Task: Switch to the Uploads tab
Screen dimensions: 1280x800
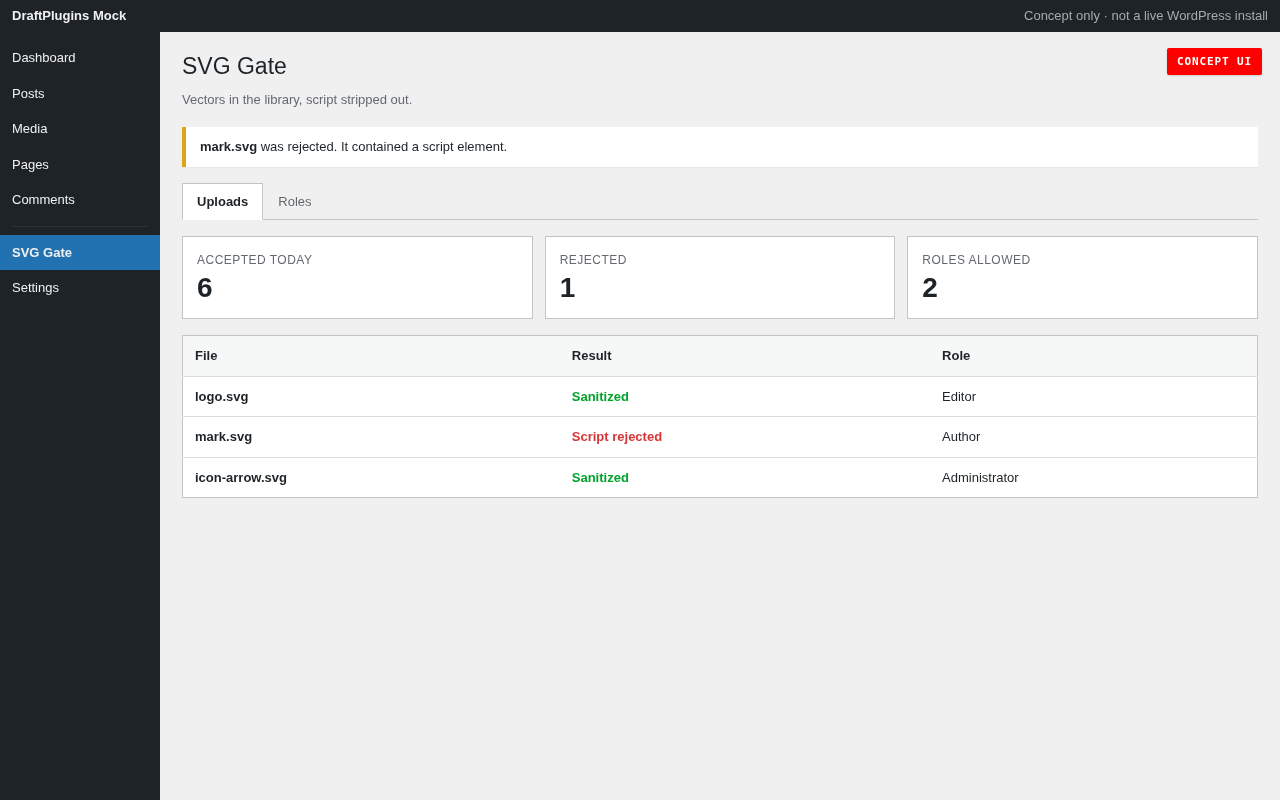Action: [222, 201]
